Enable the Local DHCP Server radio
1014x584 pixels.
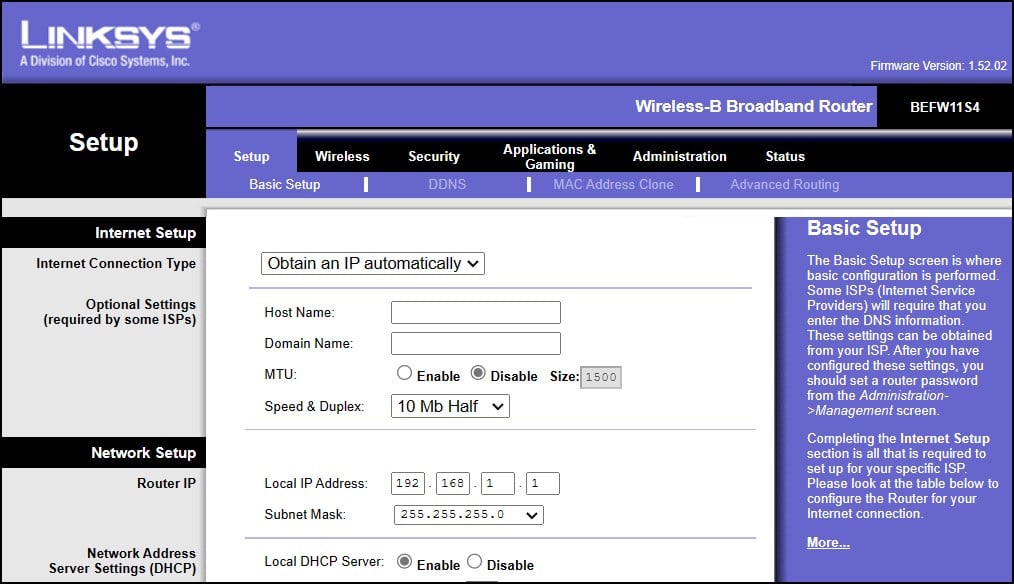point(404,561)
